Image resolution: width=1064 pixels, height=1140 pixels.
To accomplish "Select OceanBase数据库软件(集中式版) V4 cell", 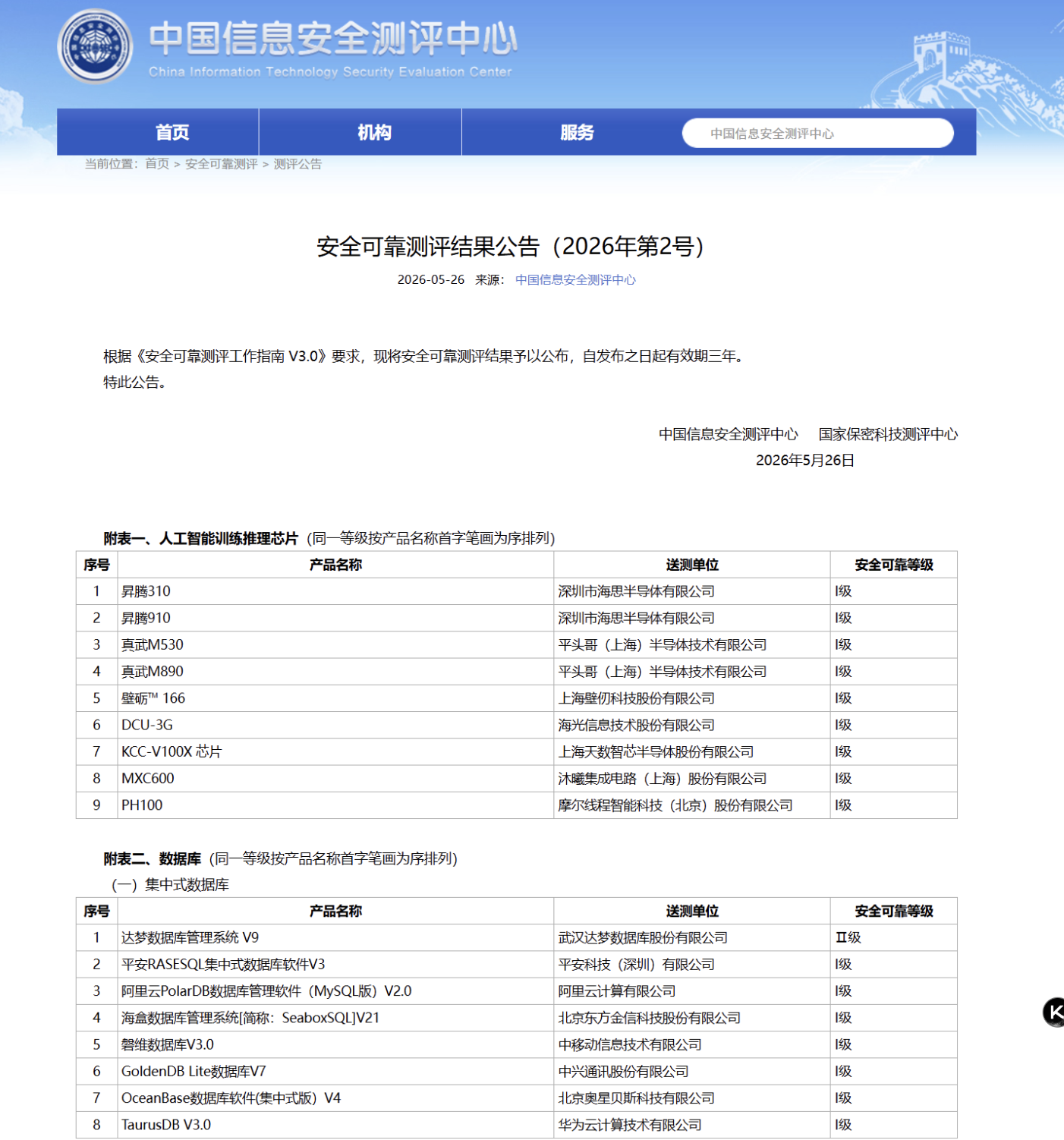I will 335,1098.
